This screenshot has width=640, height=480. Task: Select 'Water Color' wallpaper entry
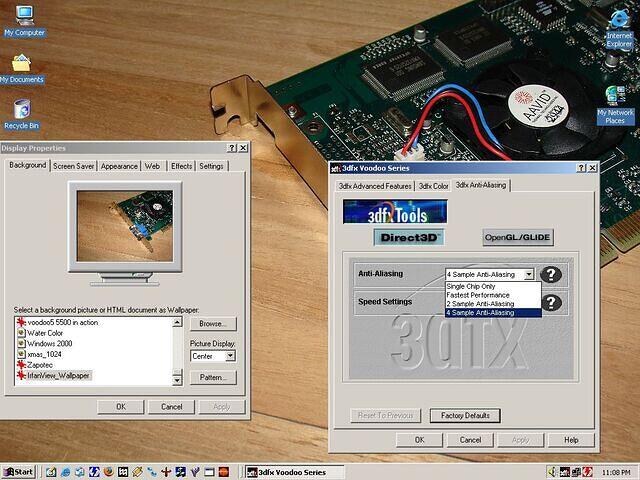pyautogui.click(x=40, y=333)
